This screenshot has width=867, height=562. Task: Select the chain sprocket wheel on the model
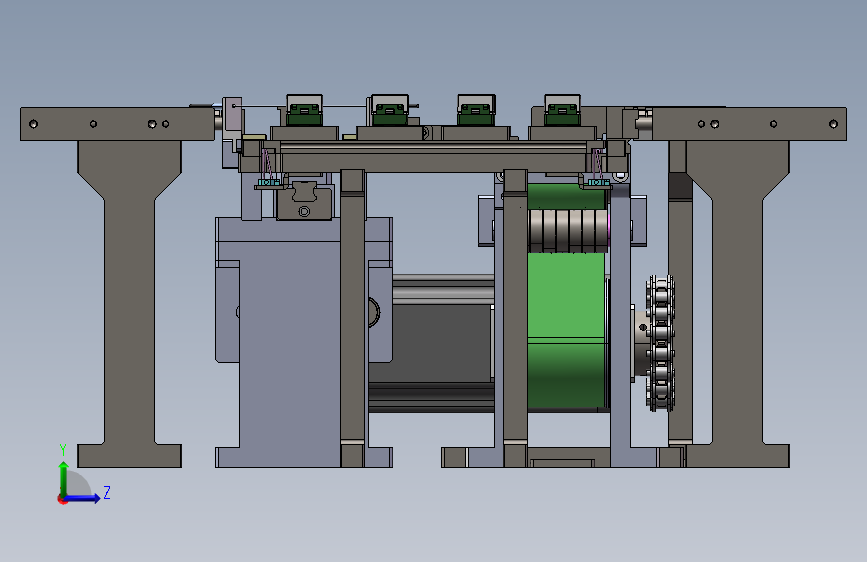(660, 344)
